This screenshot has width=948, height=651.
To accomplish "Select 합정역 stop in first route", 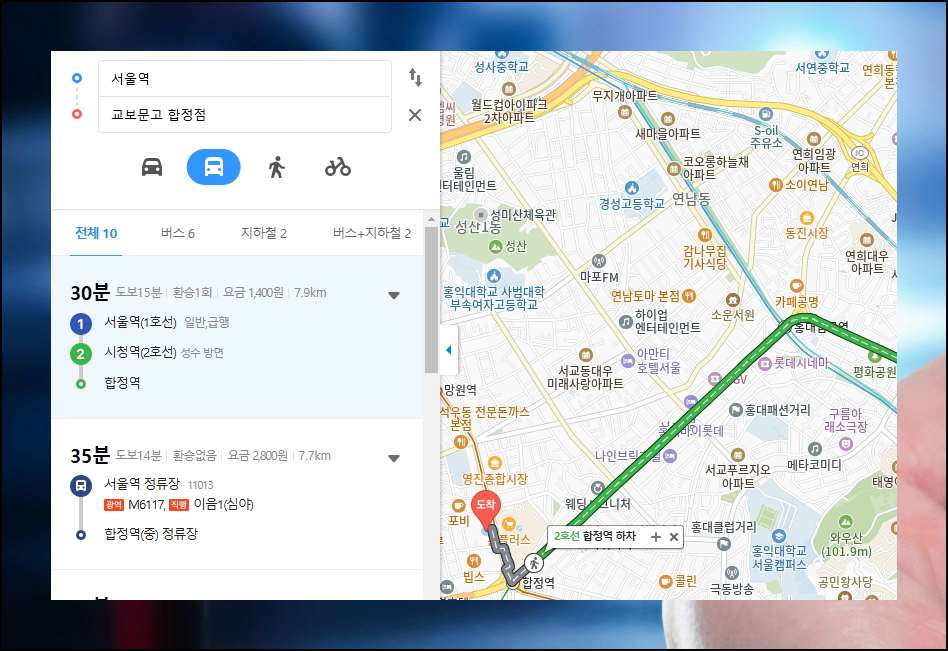I will [122, 383].
